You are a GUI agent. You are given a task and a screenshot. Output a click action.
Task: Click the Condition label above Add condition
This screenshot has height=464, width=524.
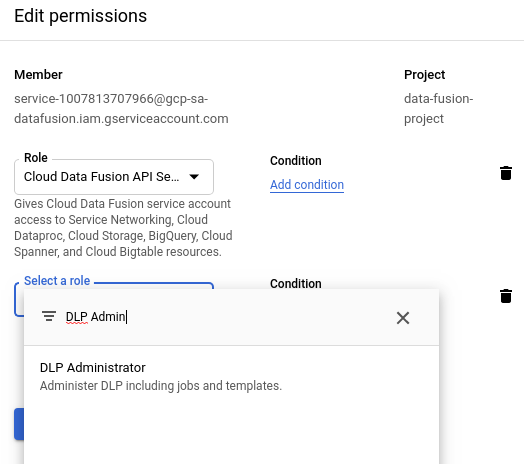(x=296, y=161)
